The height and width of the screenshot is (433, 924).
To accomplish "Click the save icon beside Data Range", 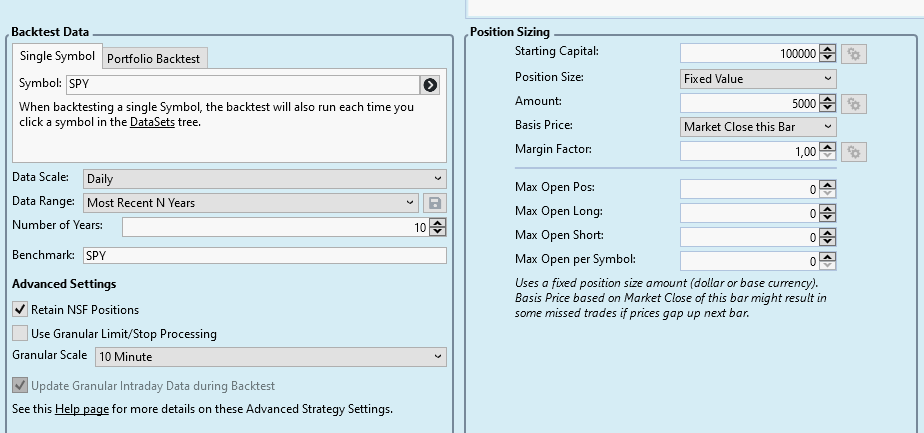I will pyautogui.click(x=435, y=203).
